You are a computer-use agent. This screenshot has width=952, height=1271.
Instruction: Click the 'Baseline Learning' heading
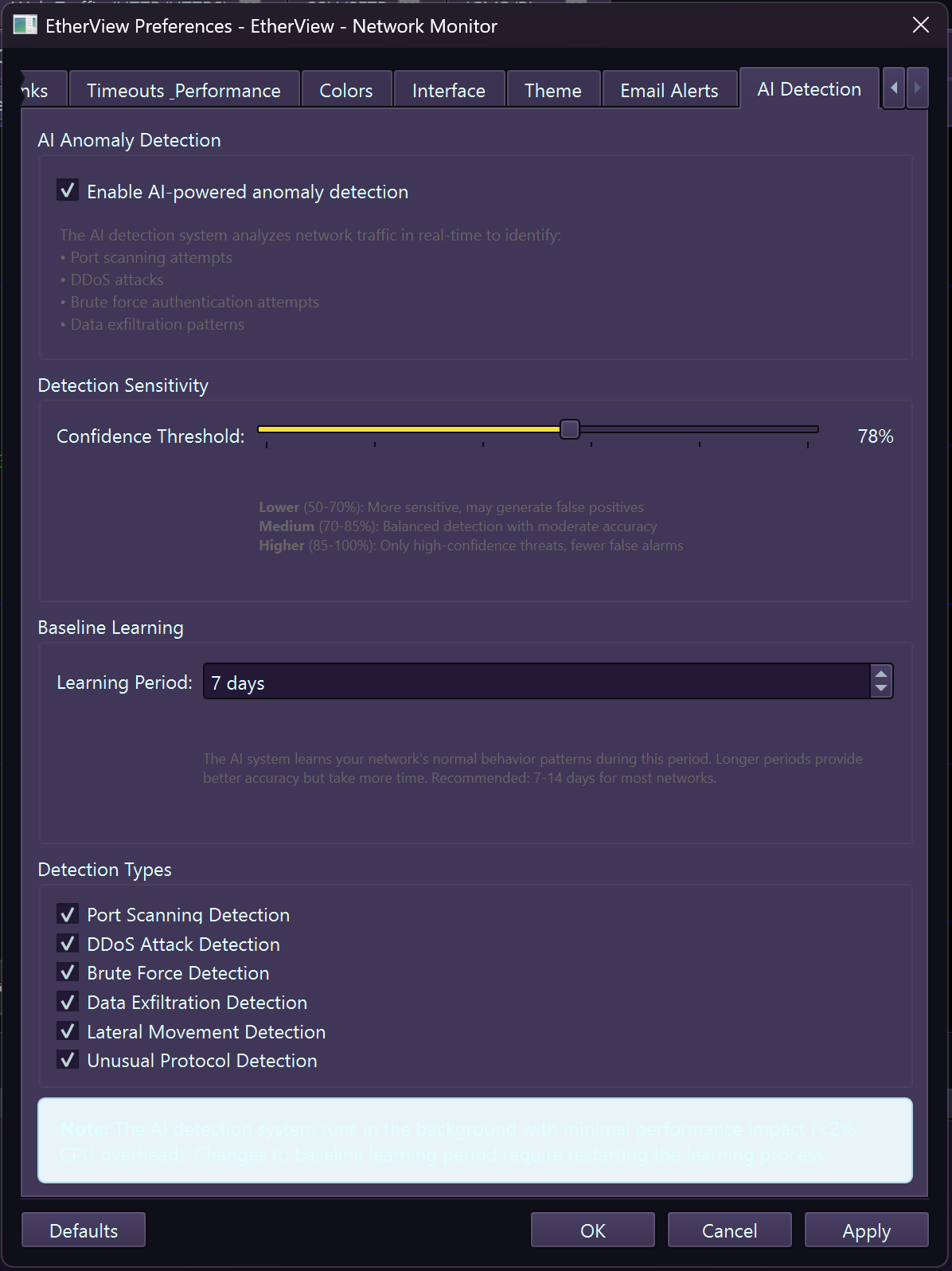click(x=111, y=628)
